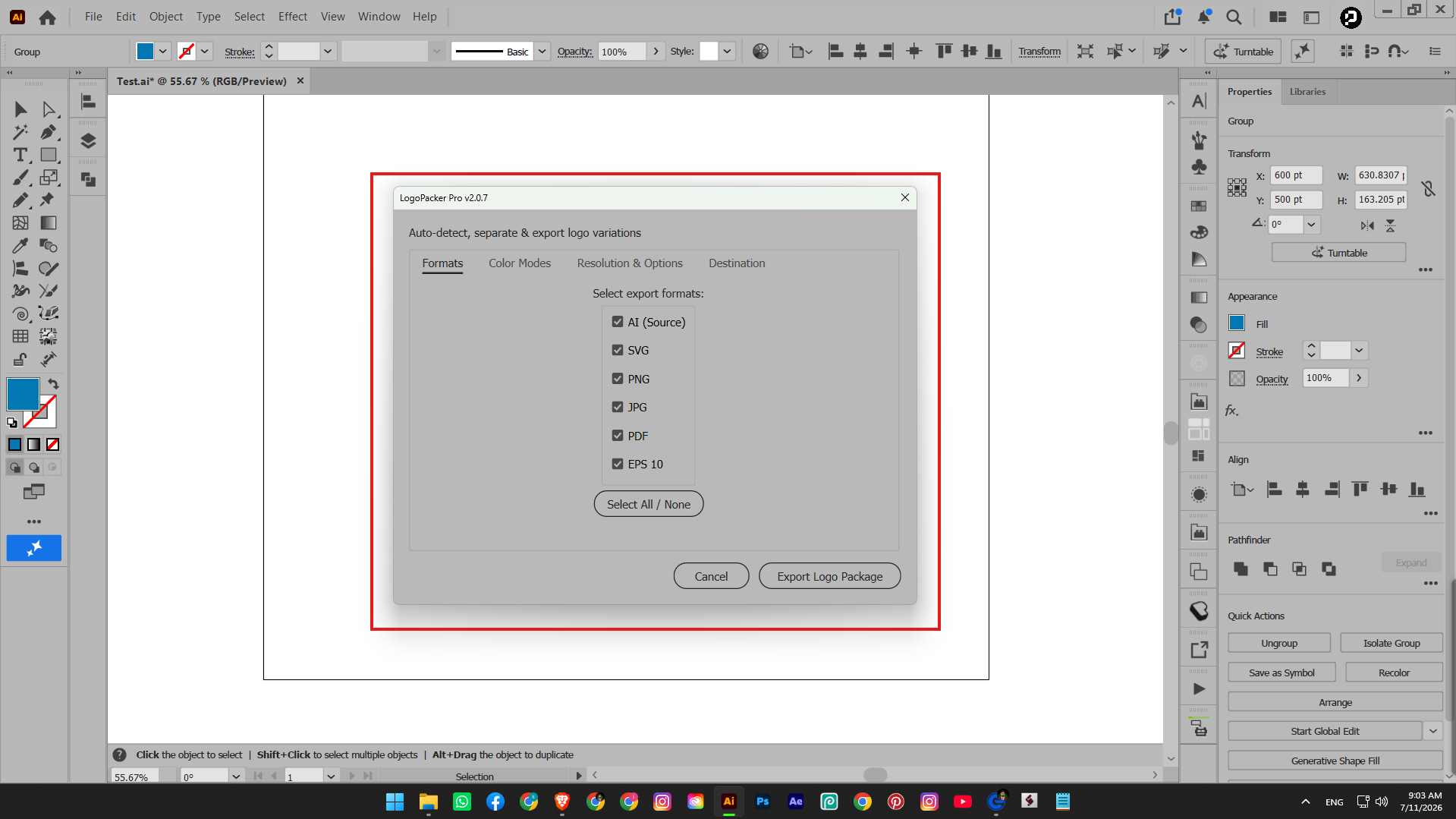The height and width of the screenshot is (819, 1456).
Task: Select the Pen tool
Action: pos(49,132)
